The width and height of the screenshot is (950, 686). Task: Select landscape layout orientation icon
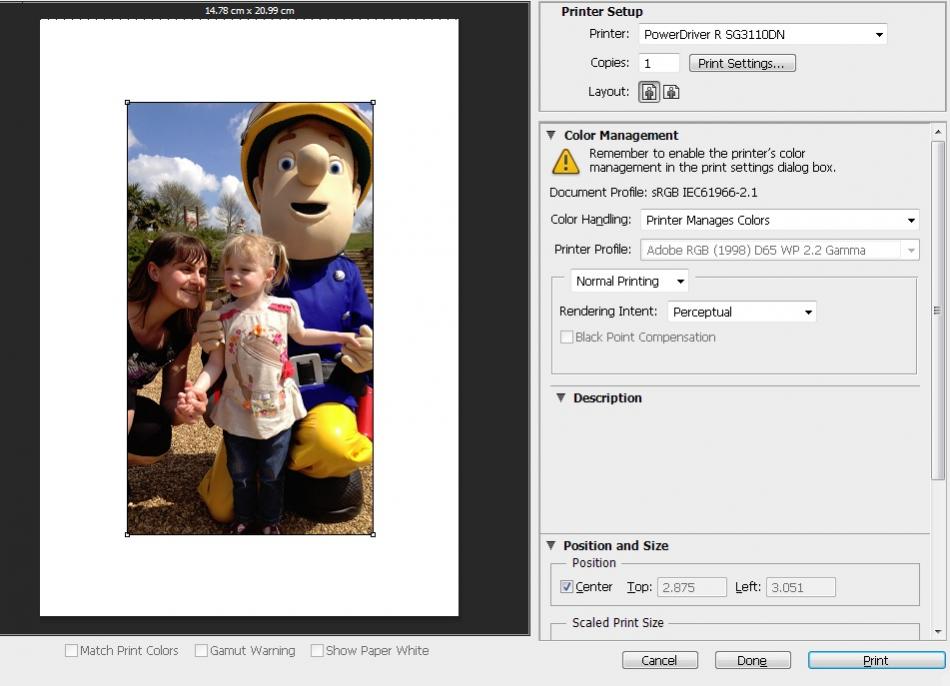(x=671, y=92)
